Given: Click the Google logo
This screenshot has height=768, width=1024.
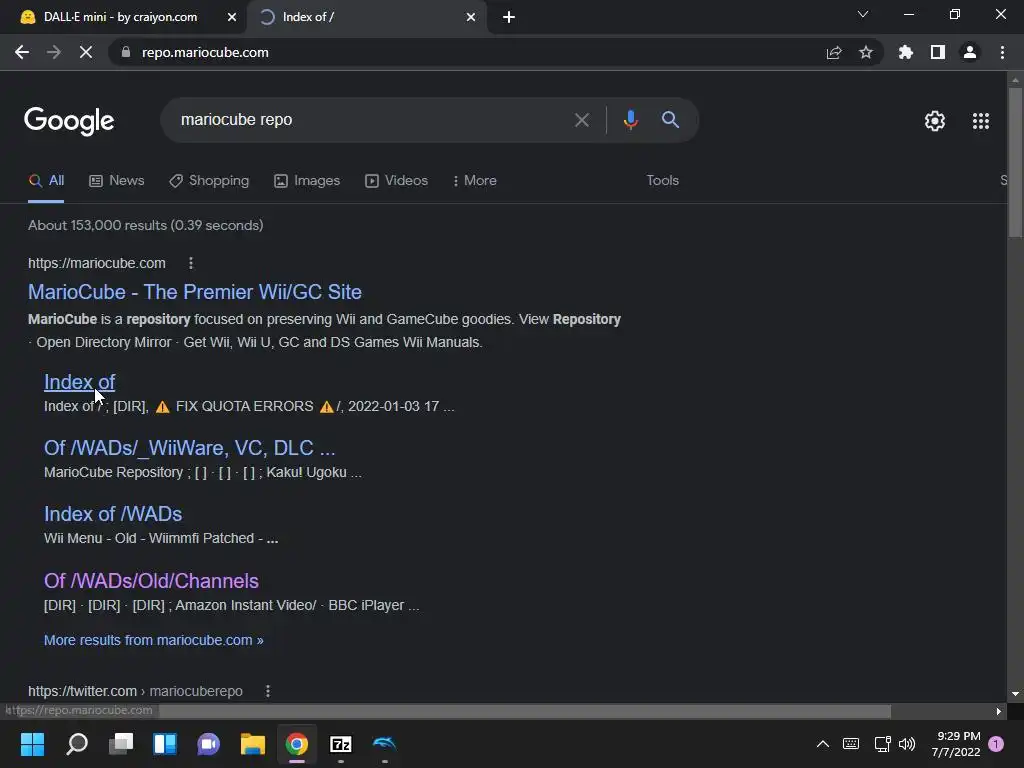Looking at the screenshot, I should point(69,121).
